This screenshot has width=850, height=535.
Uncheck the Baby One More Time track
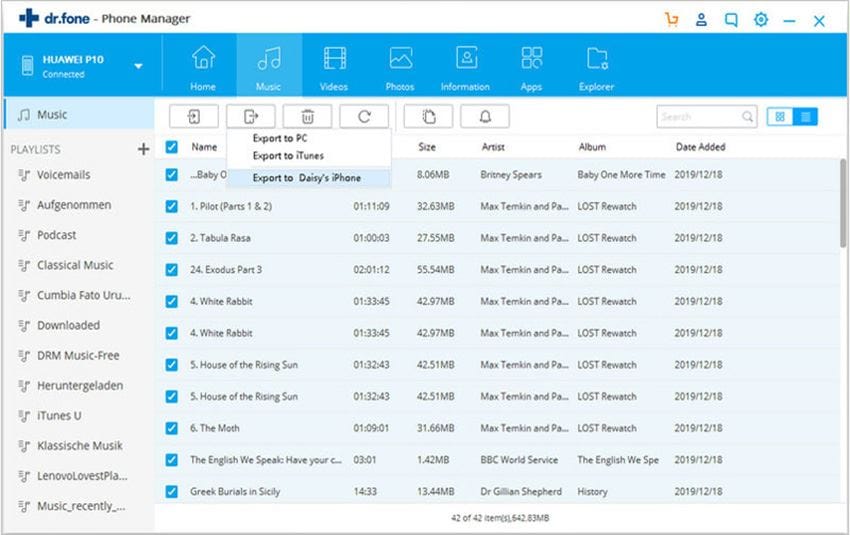pyautogui.click(x=171, y=175)
